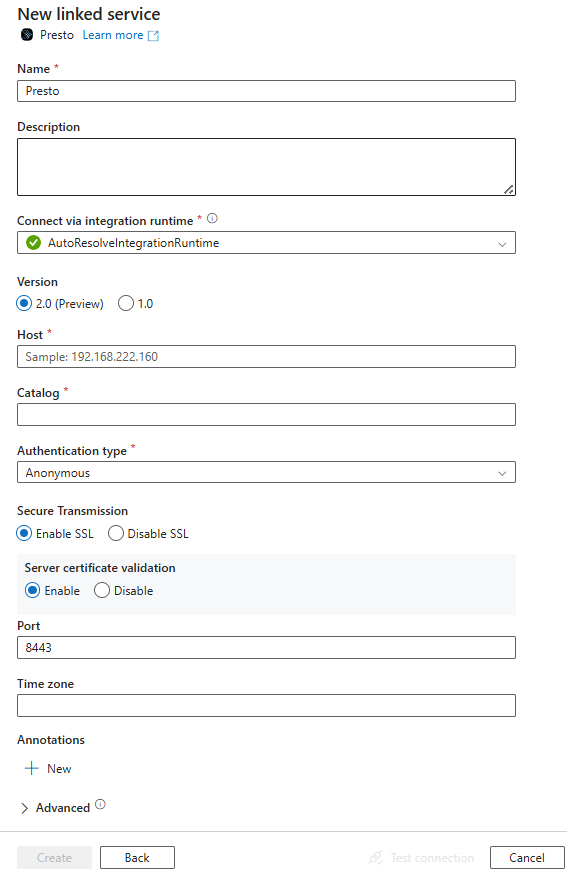The image size is (567, 873).
Task: Click the Description resize handle
Action: click(509, 189)
